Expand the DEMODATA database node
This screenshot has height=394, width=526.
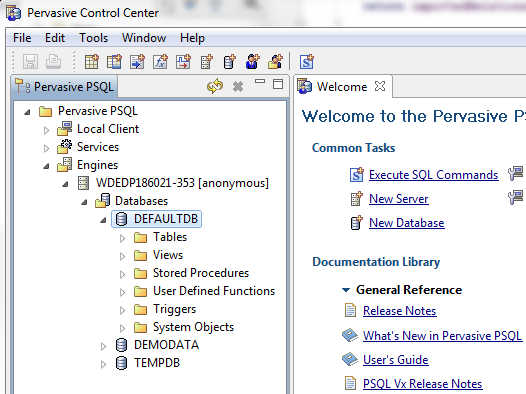point(103,346)
